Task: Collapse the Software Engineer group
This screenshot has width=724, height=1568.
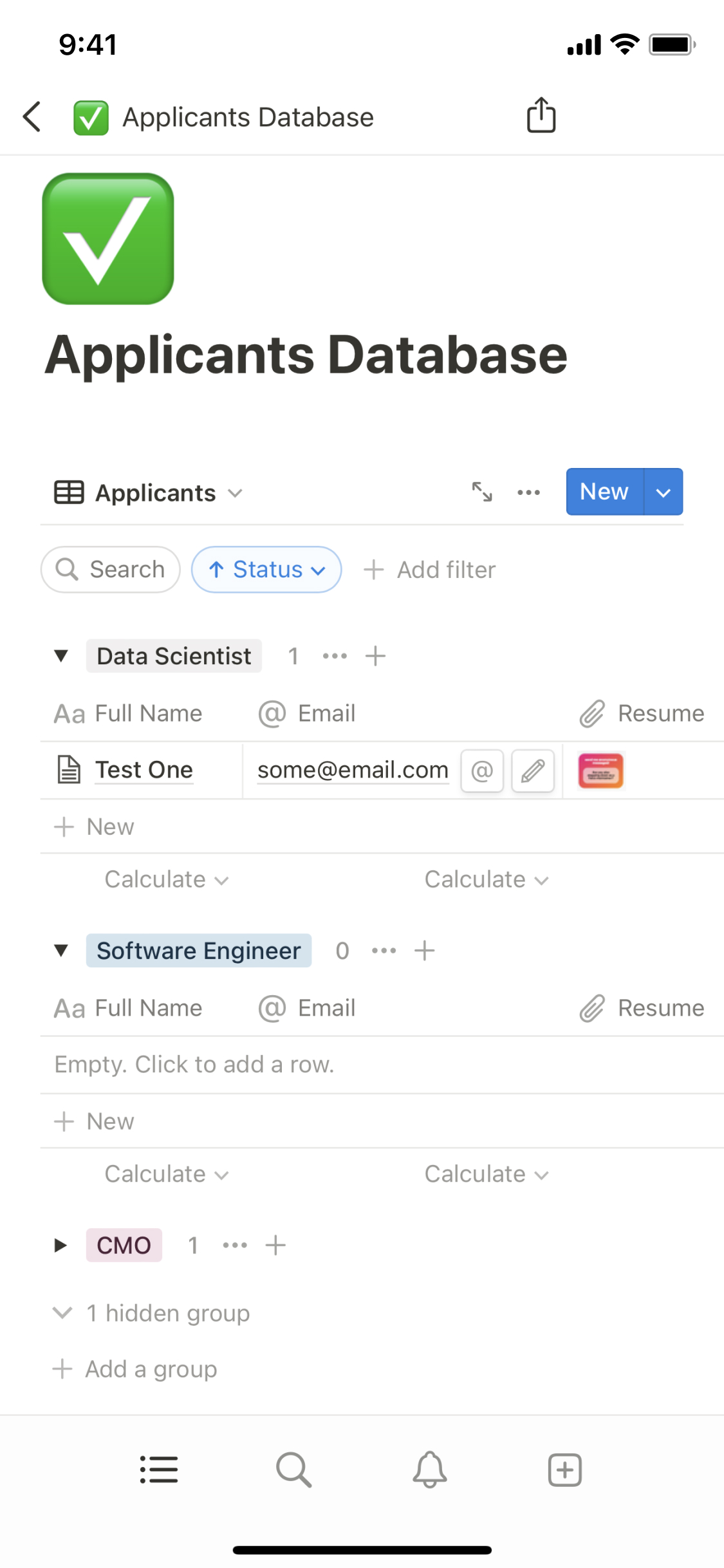Action: click(61, 951)
